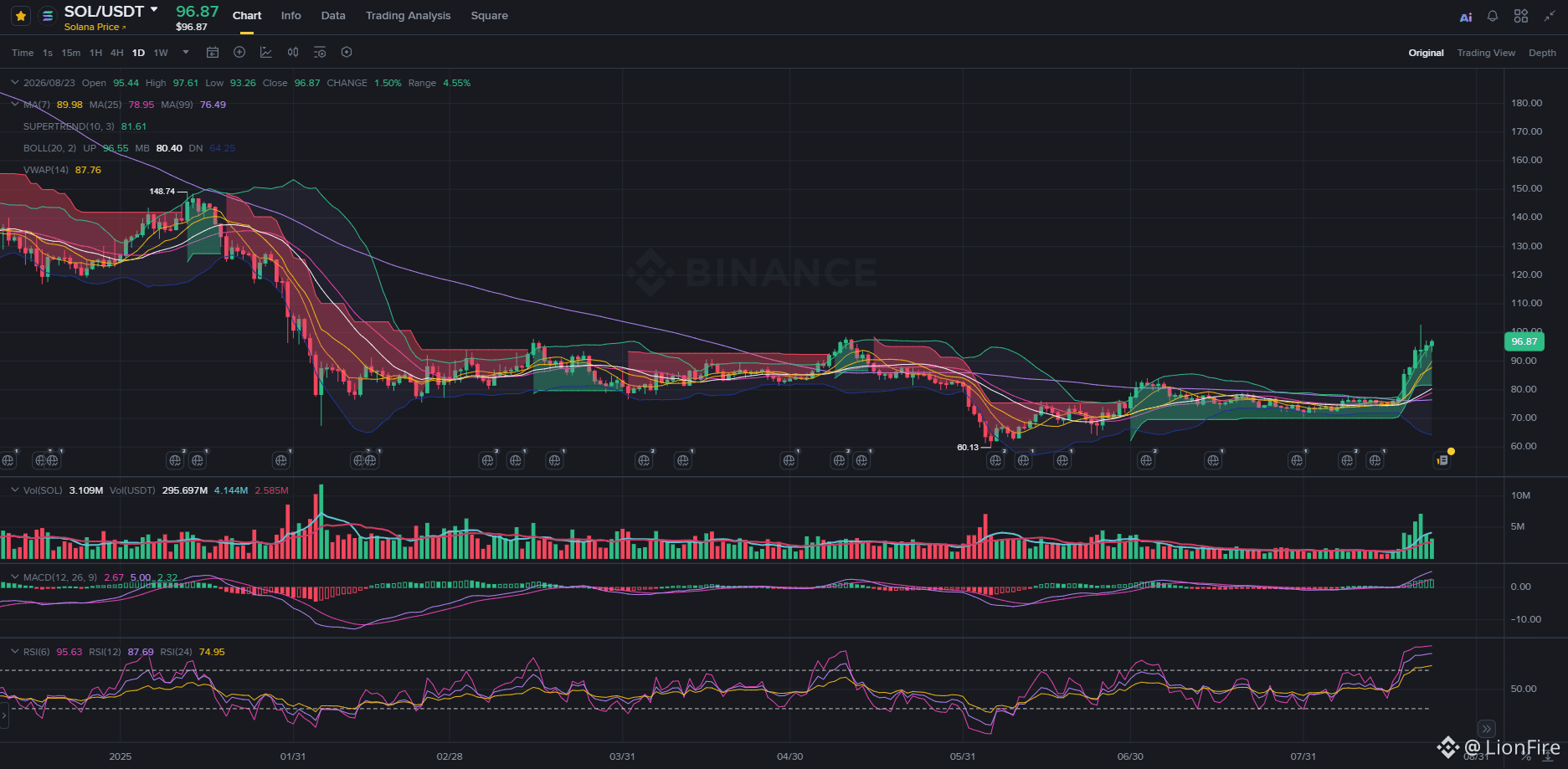The image size is (1568, 769).
Task: Open the Square tab
Action: 490,16
